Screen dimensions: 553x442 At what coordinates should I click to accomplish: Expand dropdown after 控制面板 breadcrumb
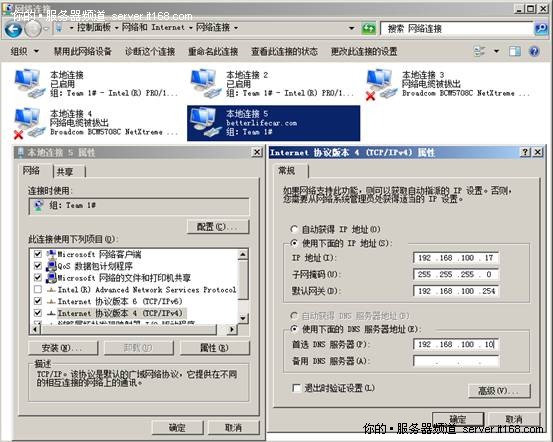[116, 28]
